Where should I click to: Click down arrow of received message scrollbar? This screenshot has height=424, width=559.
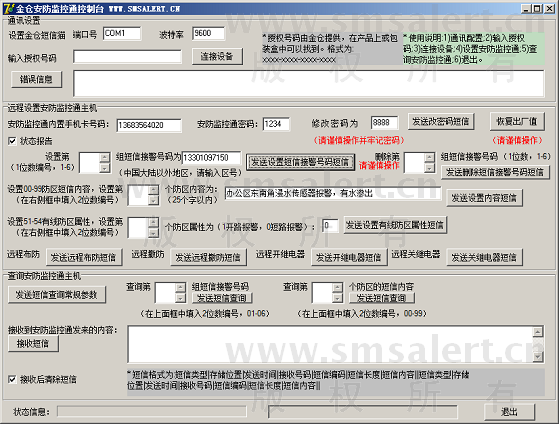pyautogui.click(x=538, y=356)
